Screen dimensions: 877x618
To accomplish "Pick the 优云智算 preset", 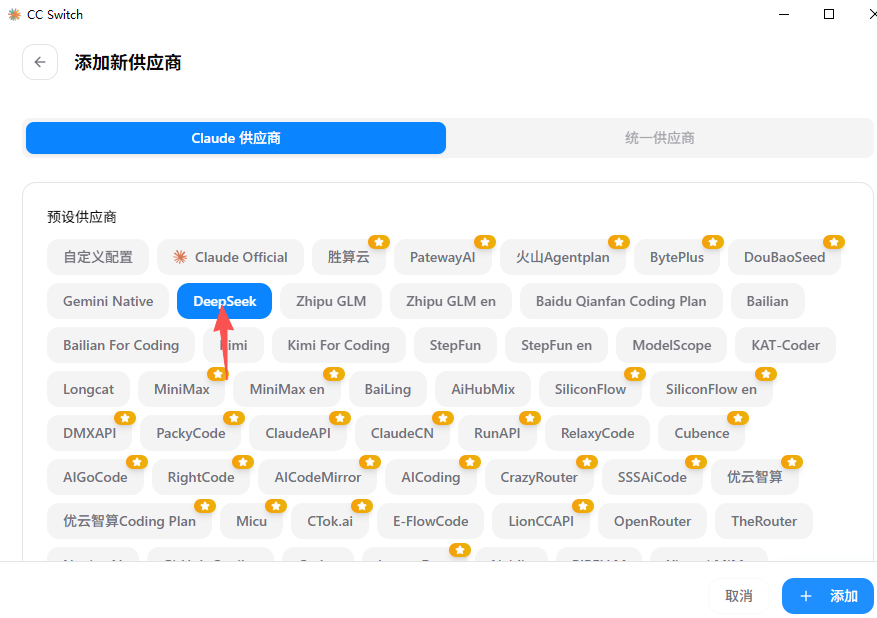I will [755, 477].
